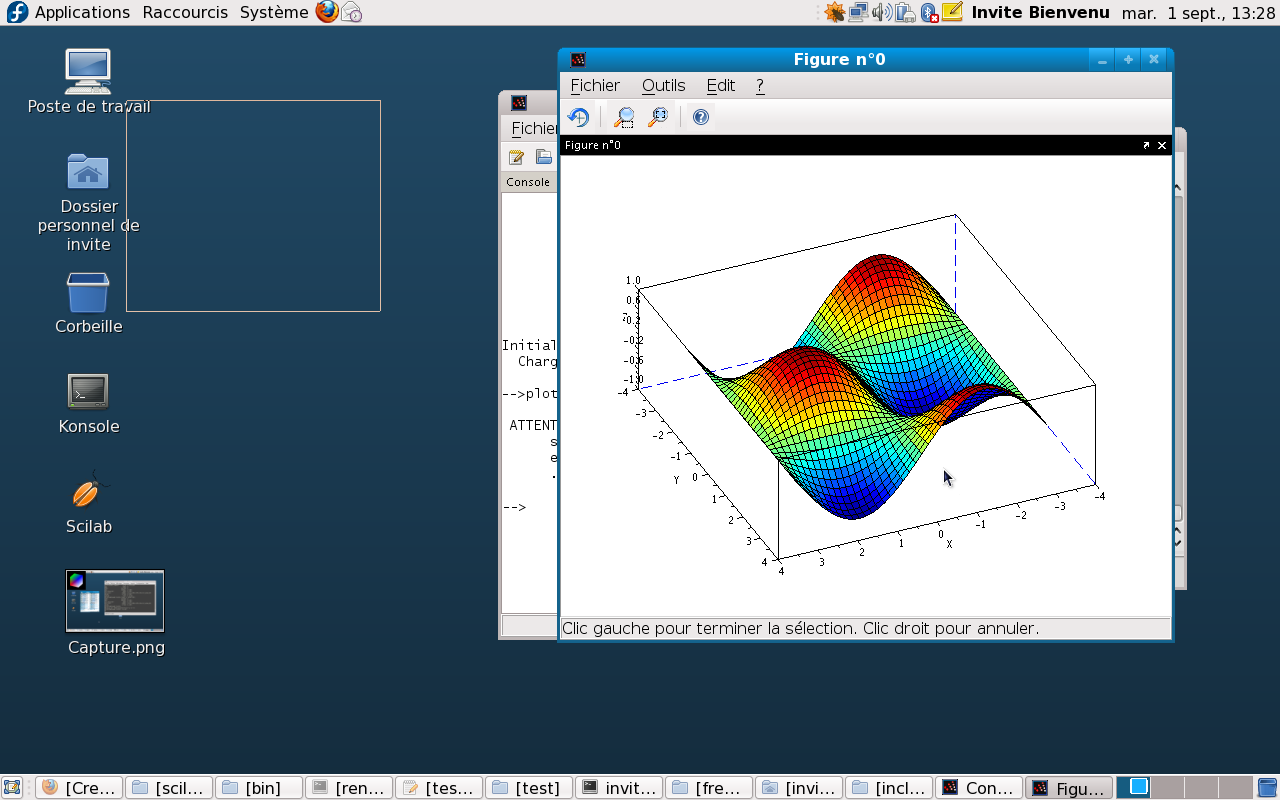Open the Edit menu in Figure window
The height and width of the screenshot is (800, 1280).
(x=720, y=85)
